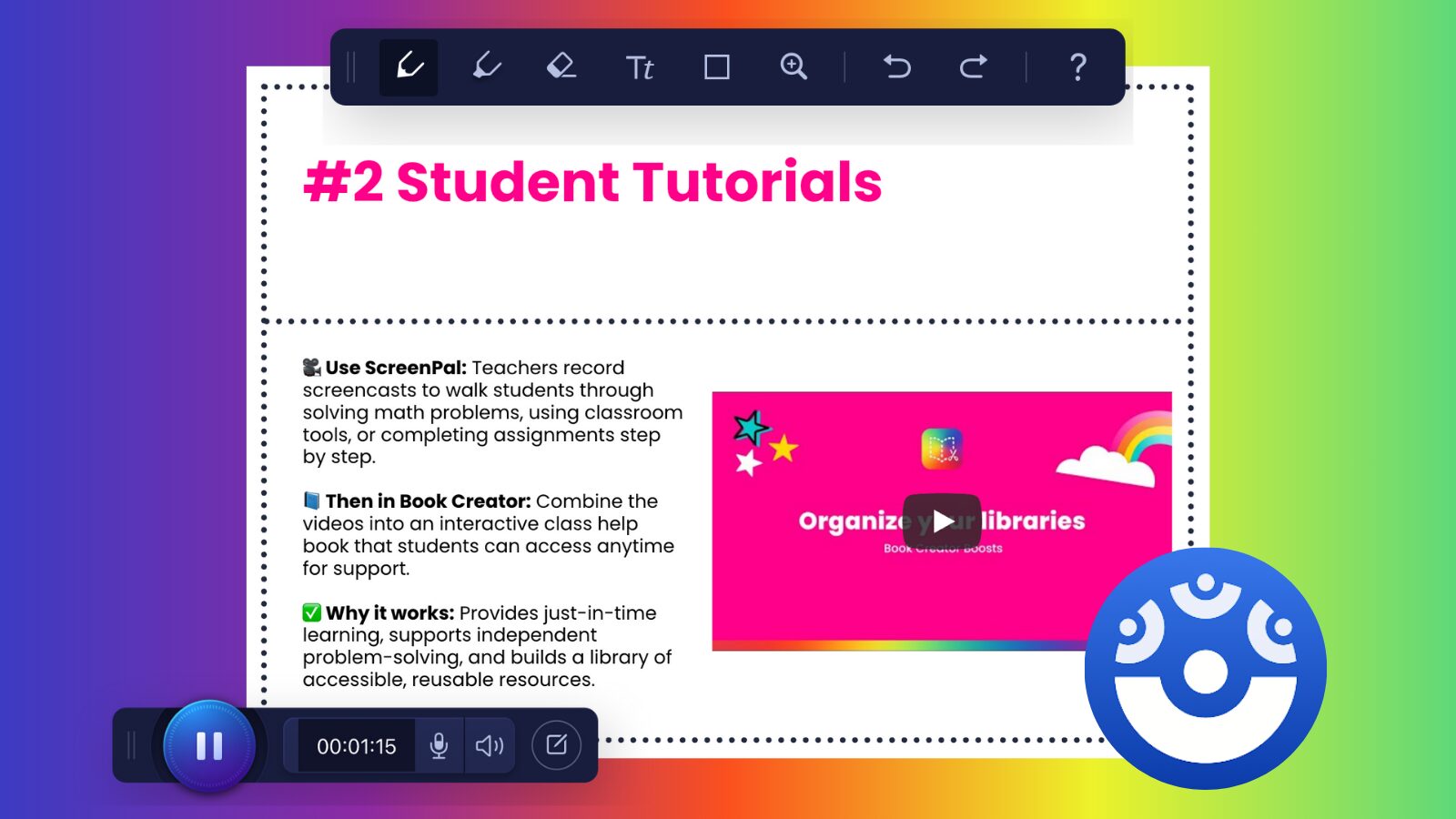
Task: Select the Eraser tool
Action: coord(561,67)
